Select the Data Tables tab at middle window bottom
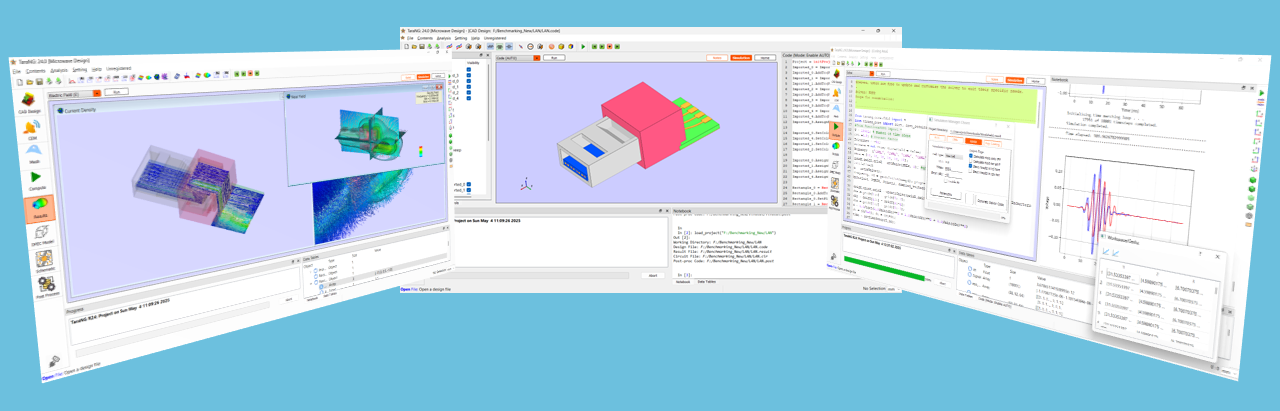The height and width of the screenshot is (411, 1280). [705, 283]
